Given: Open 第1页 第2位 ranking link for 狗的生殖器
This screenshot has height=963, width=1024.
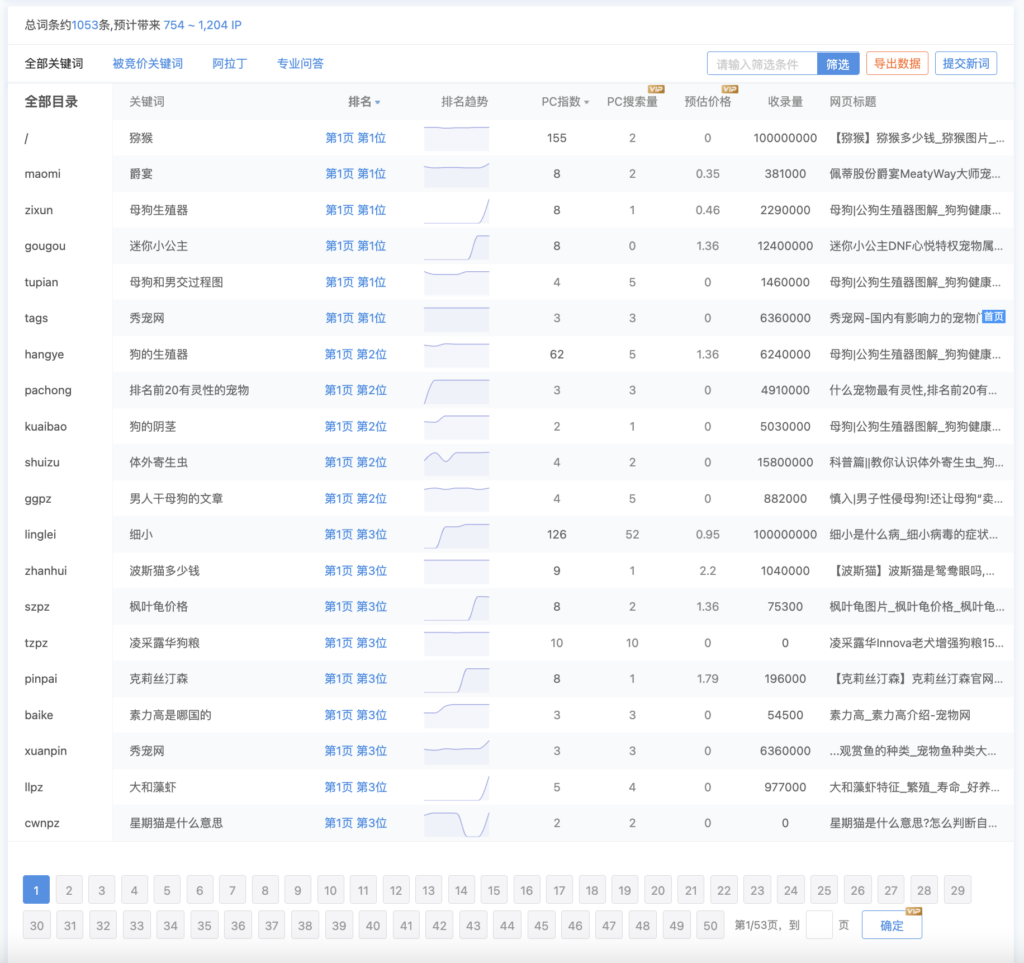Looking at the screenshot, I should [x=355, y=355].
